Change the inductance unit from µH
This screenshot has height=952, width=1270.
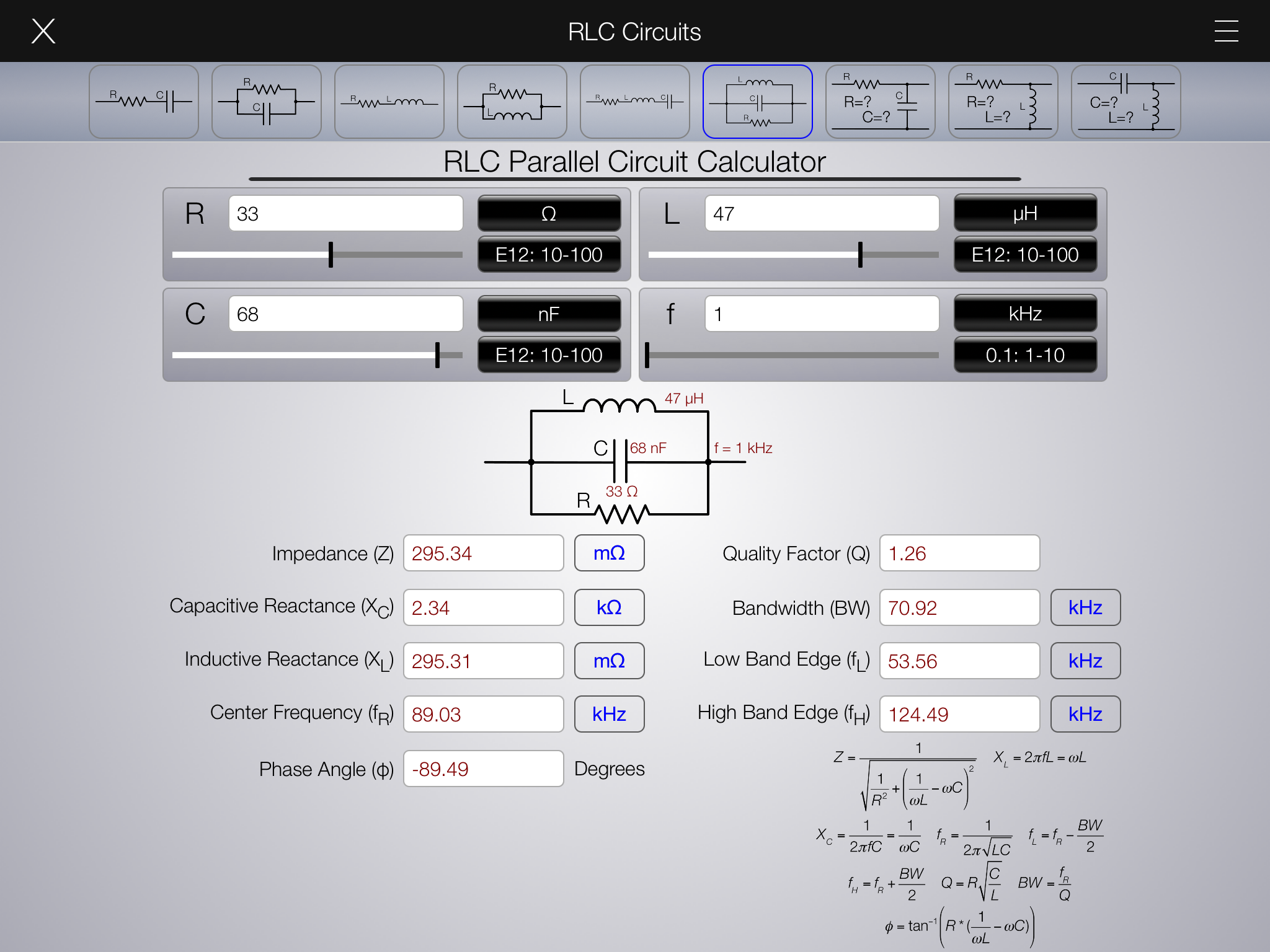tap(1025, 214)
